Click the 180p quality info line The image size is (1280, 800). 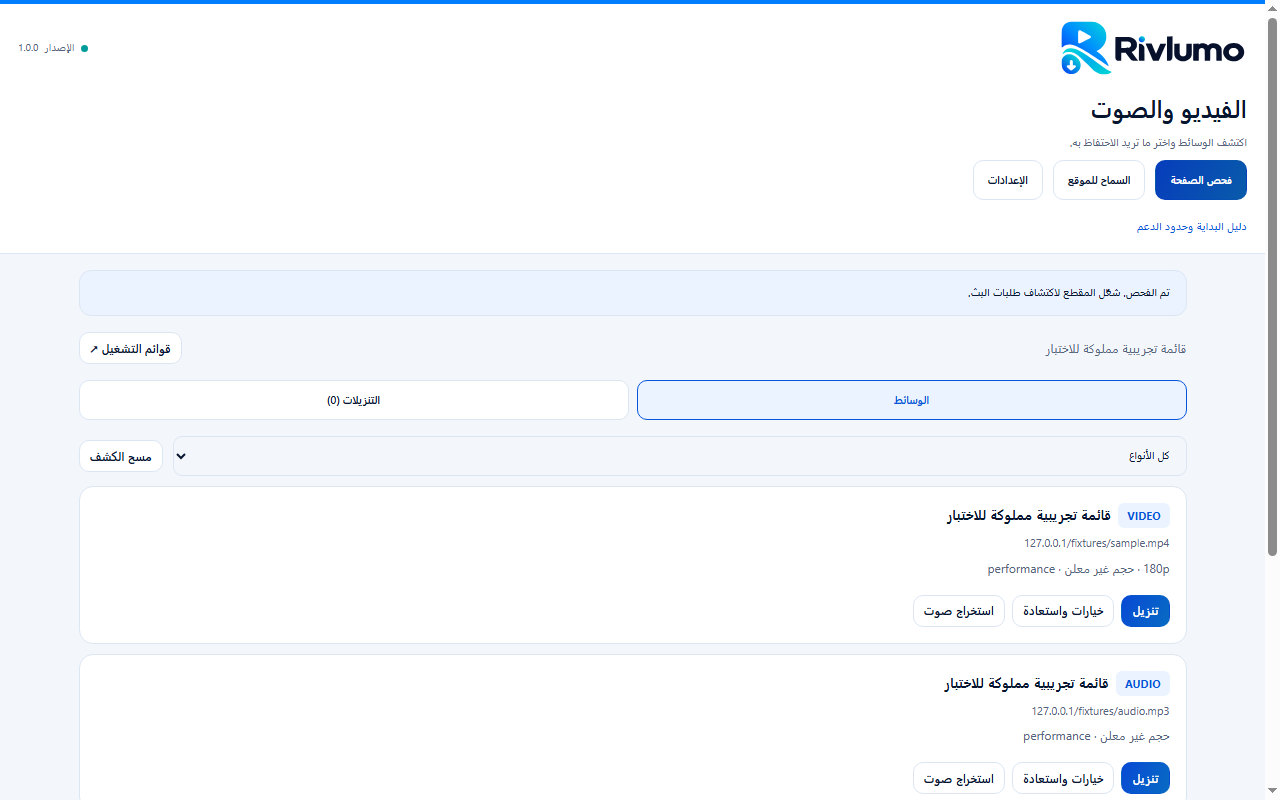(x=1078, y=569)
